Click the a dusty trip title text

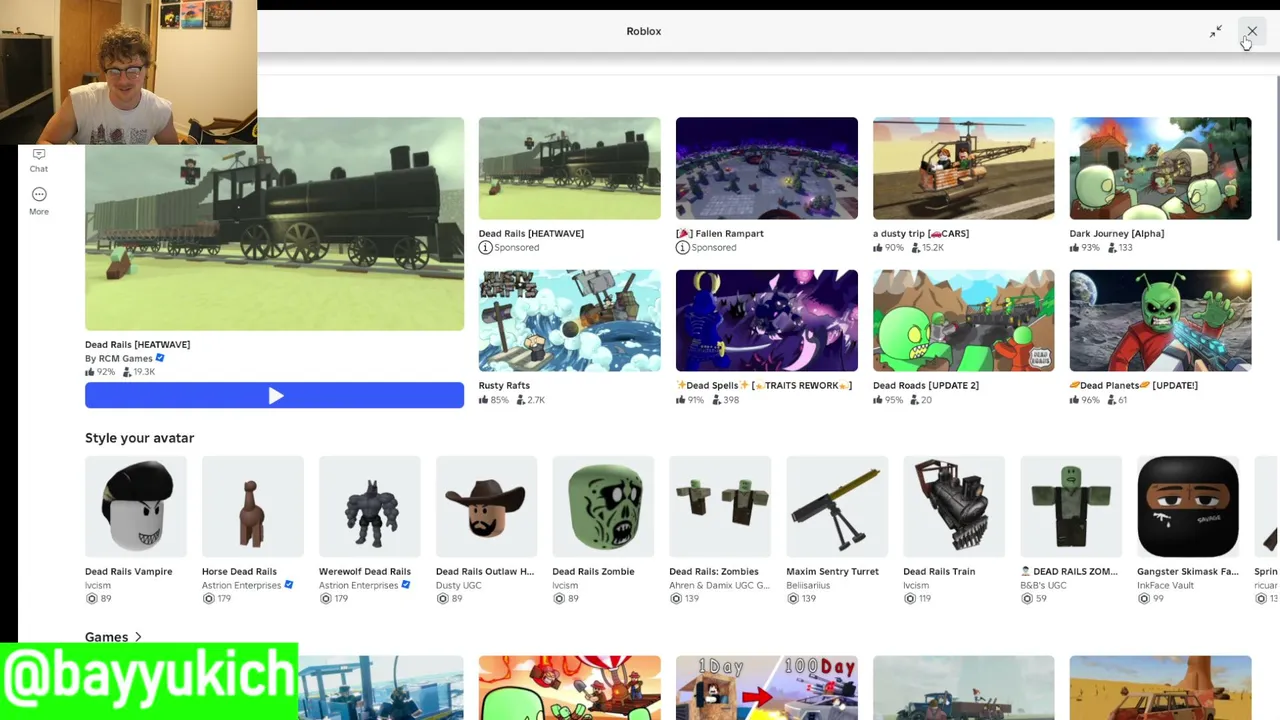[x=920, y=233]
